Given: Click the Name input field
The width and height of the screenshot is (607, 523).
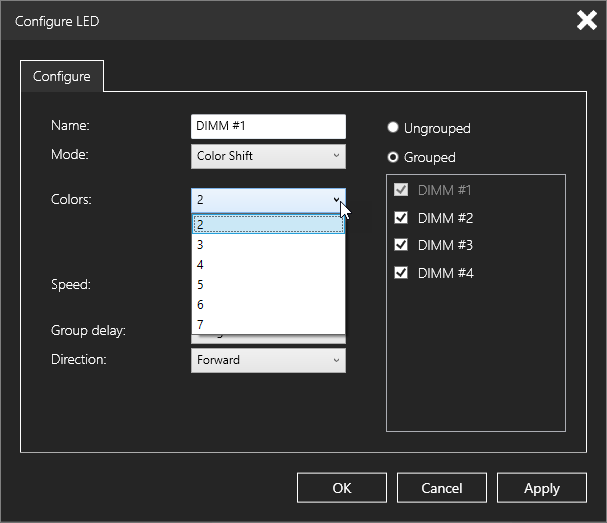Looking at the screenshot, I should coord(267,126).
